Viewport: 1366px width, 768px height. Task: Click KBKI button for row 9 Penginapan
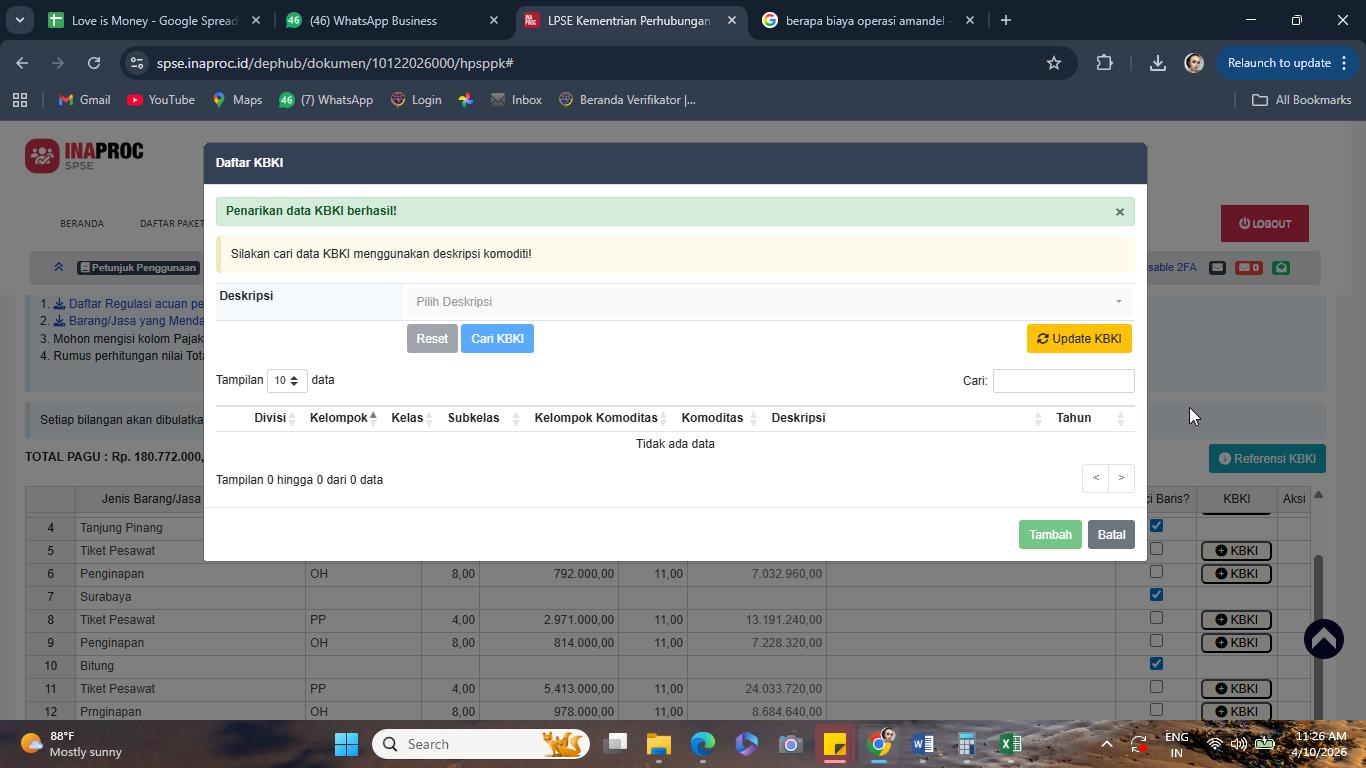[1236, 643]
